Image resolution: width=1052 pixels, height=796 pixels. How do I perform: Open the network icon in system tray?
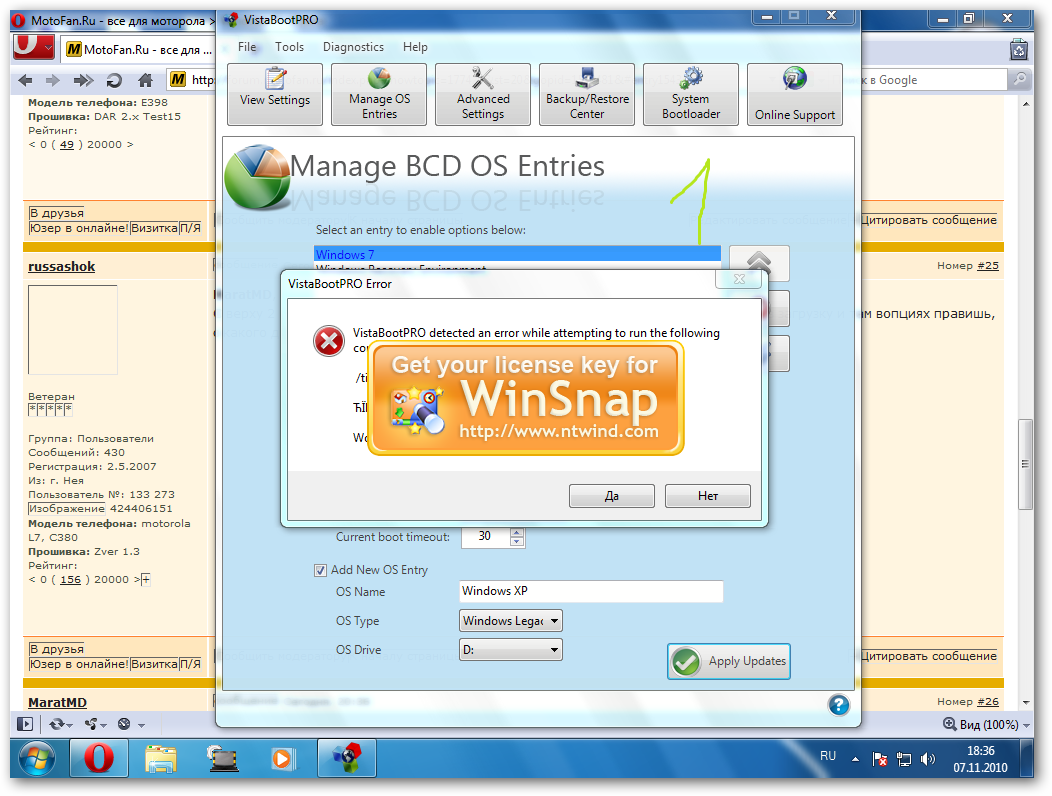coord(904,759)
